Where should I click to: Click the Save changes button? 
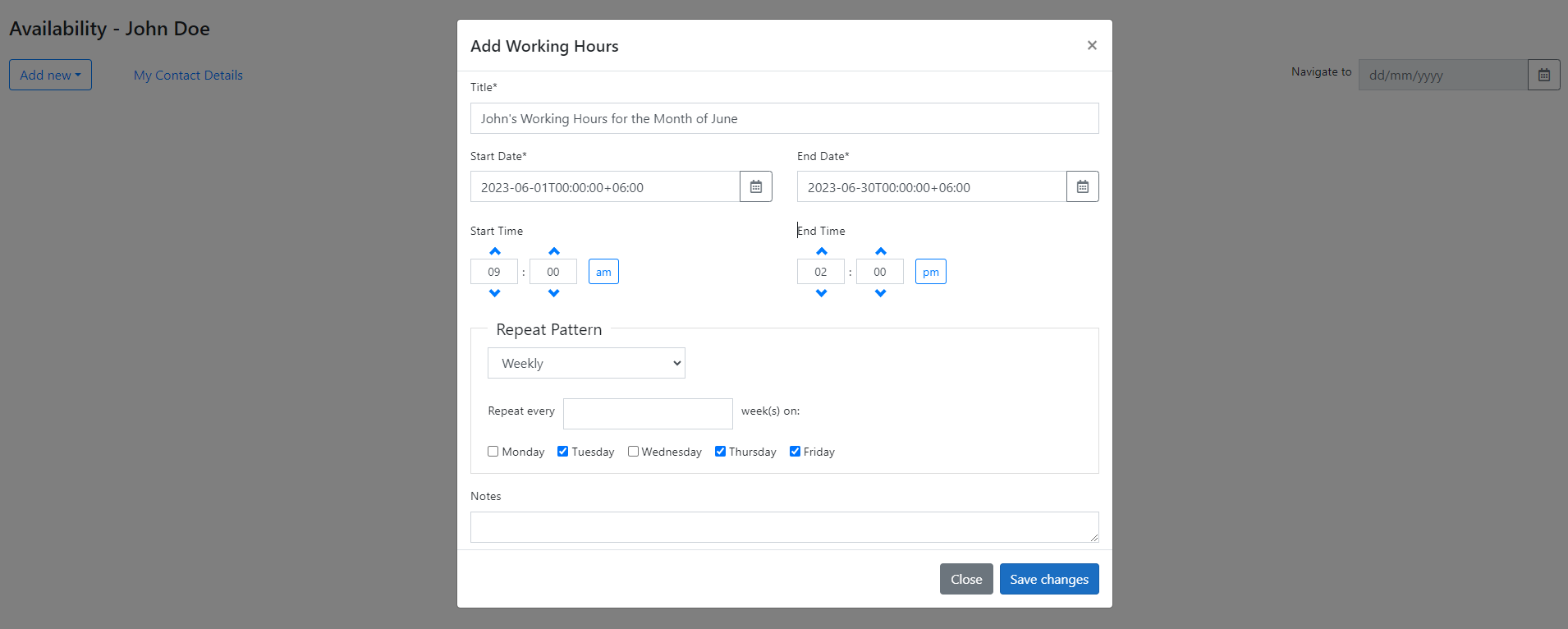coord(1049,579)
